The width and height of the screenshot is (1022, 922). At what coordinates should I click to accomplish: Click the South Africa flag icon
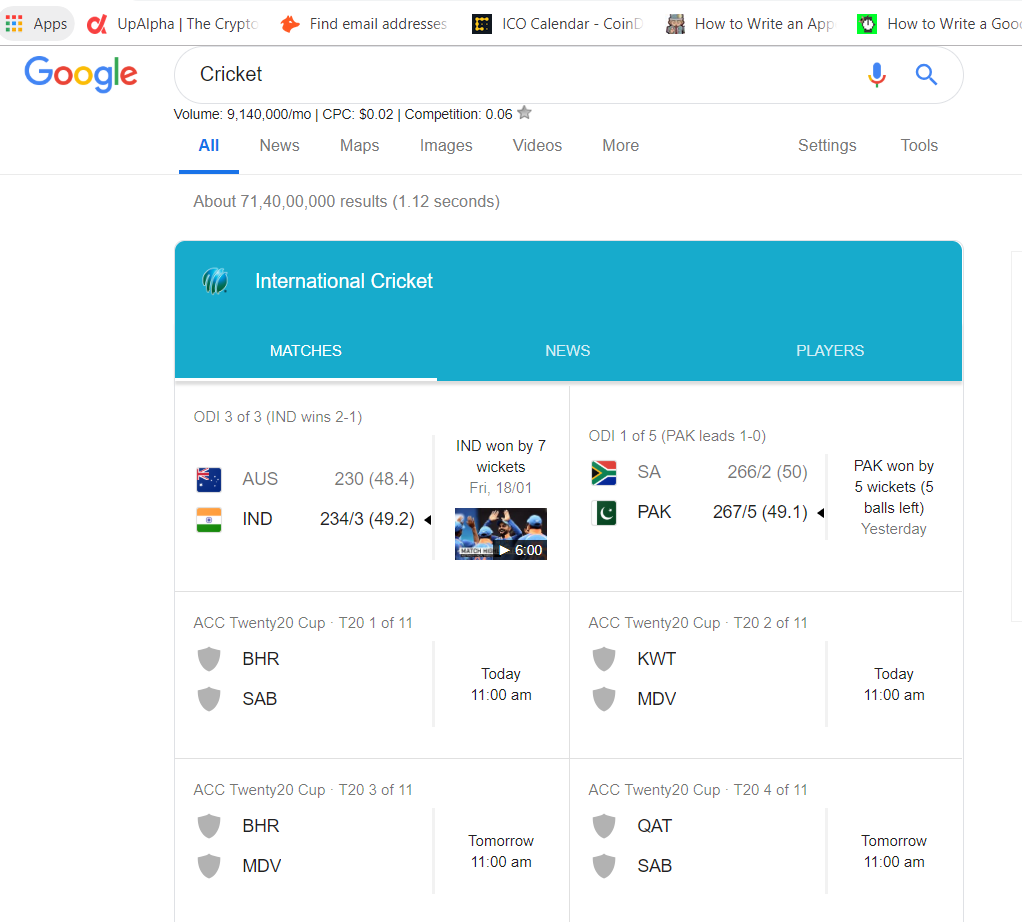(x=604, y=472)
